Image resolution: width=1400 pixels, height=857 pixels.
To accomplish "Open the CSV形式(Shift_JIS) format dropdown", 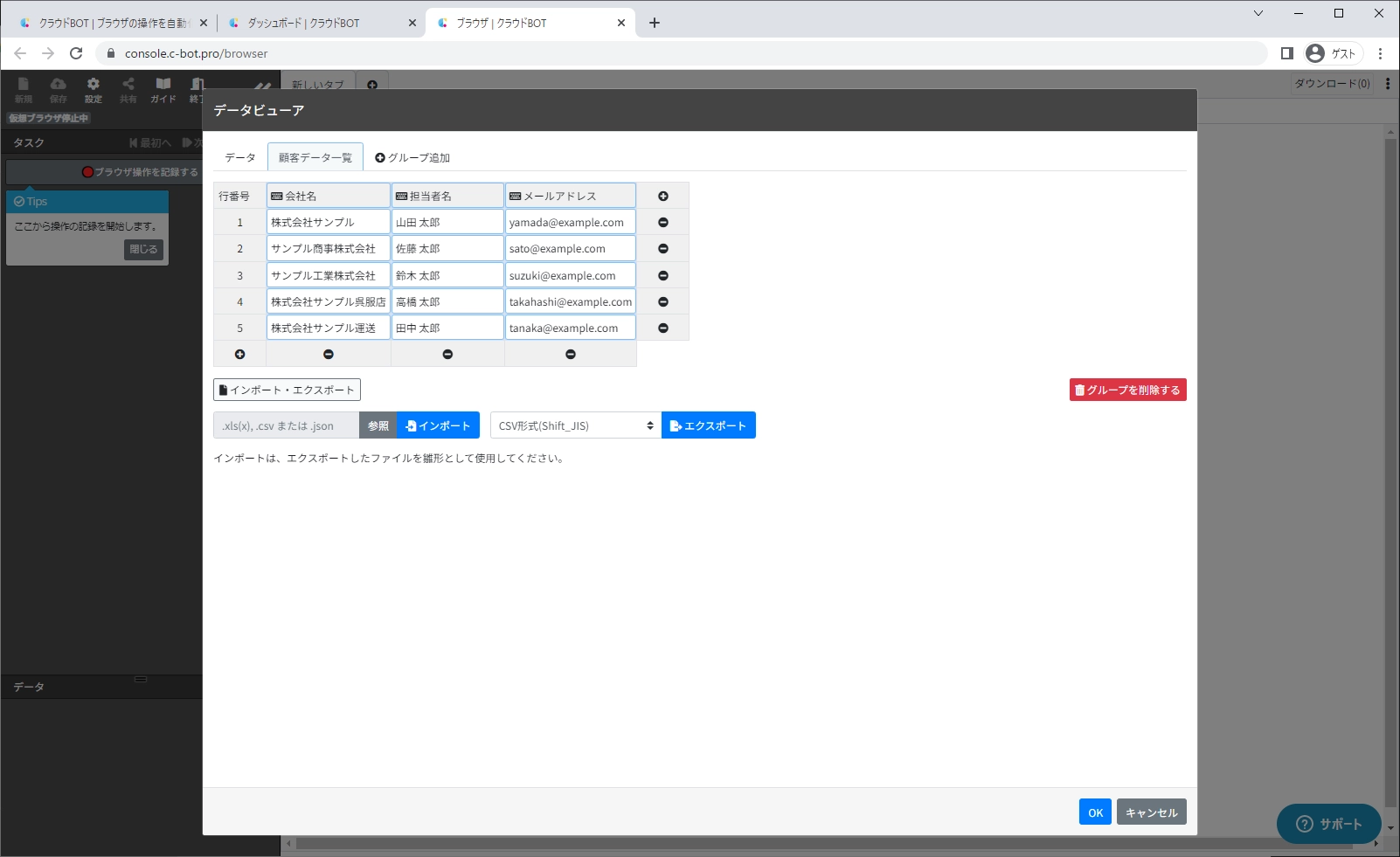I will click(x=575, y=425).
